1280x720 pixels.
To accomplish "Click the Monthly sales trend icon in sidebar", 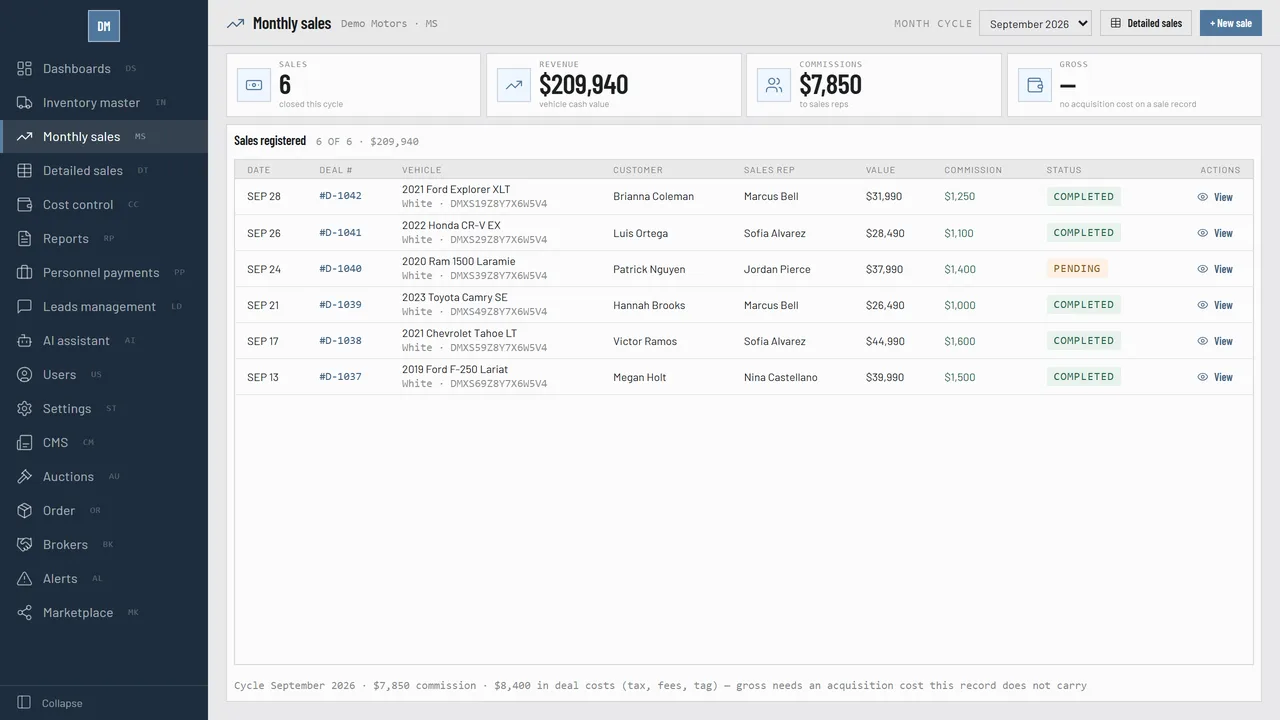I will click(24, 136).
